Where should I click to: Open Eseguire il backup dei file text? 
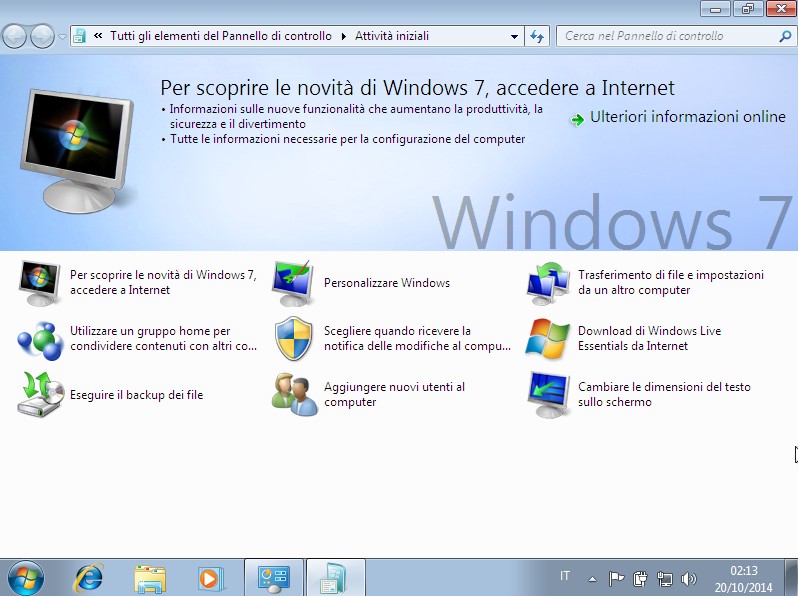(136, 395)
